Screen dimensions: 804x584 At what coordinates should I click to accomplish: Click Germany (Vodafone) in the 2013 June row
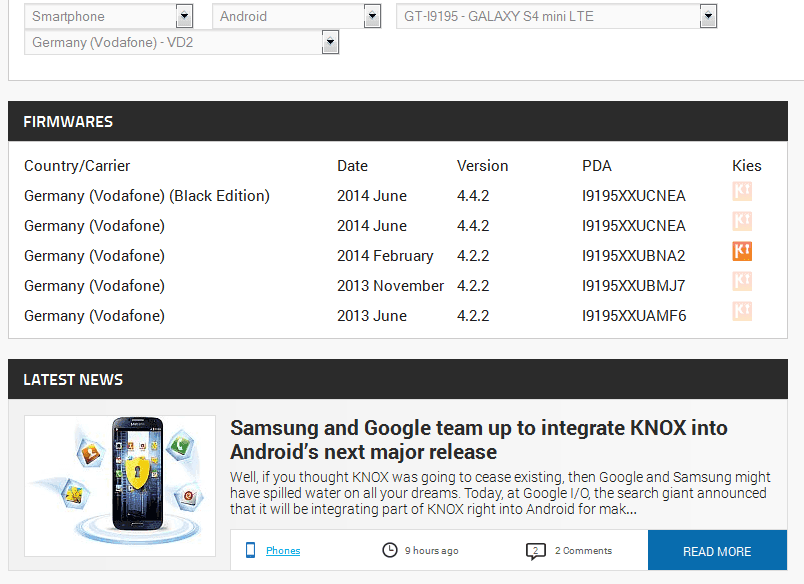point(94,316)
